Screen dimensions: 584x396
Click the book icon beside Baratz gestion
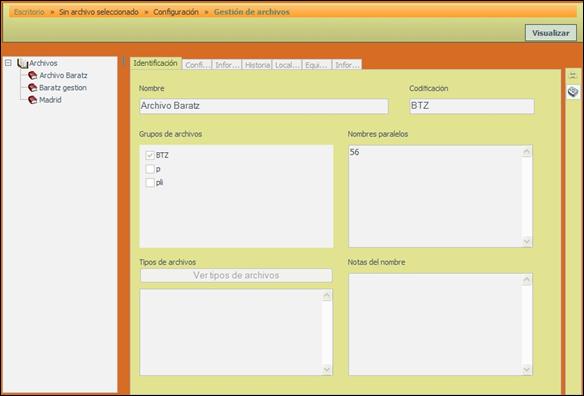(x=33, y=88)
